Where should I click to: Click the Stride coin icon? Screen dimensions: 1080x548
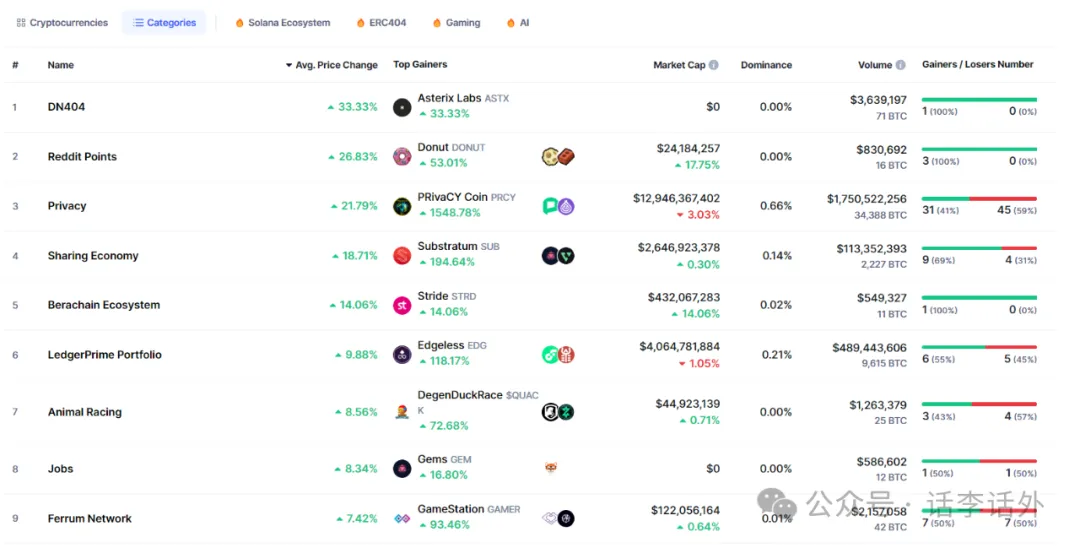[402, 305]
